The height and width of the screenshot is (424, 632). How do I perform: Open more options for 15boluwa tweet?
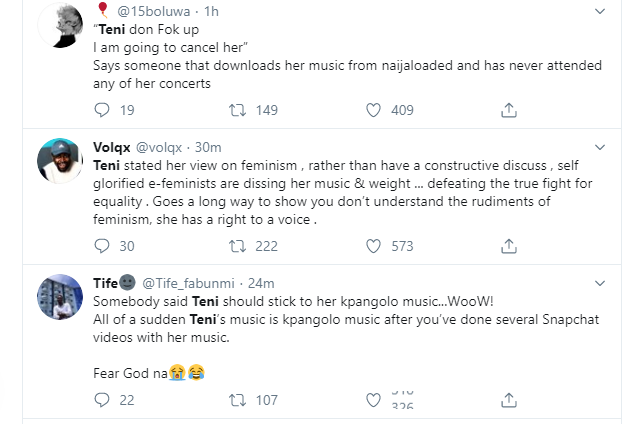tap(600, 12)
